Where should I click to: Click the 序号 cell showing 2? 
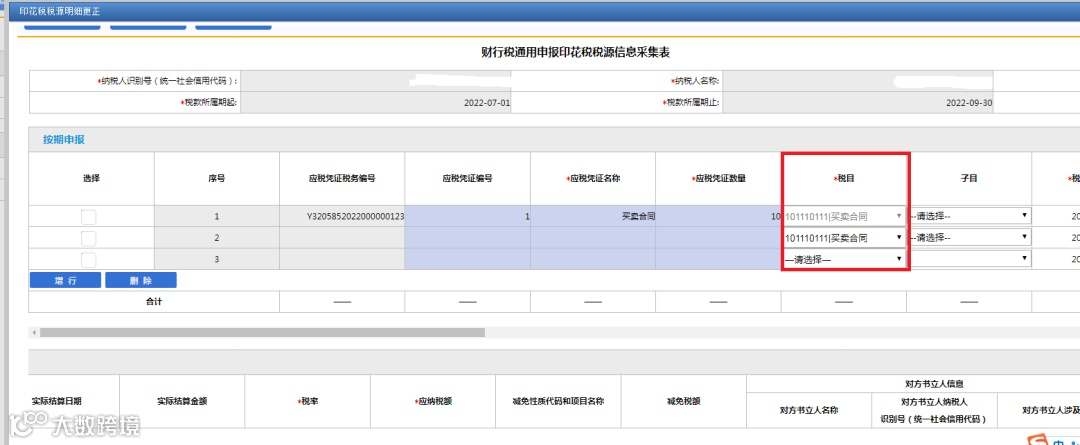[217, 238]
